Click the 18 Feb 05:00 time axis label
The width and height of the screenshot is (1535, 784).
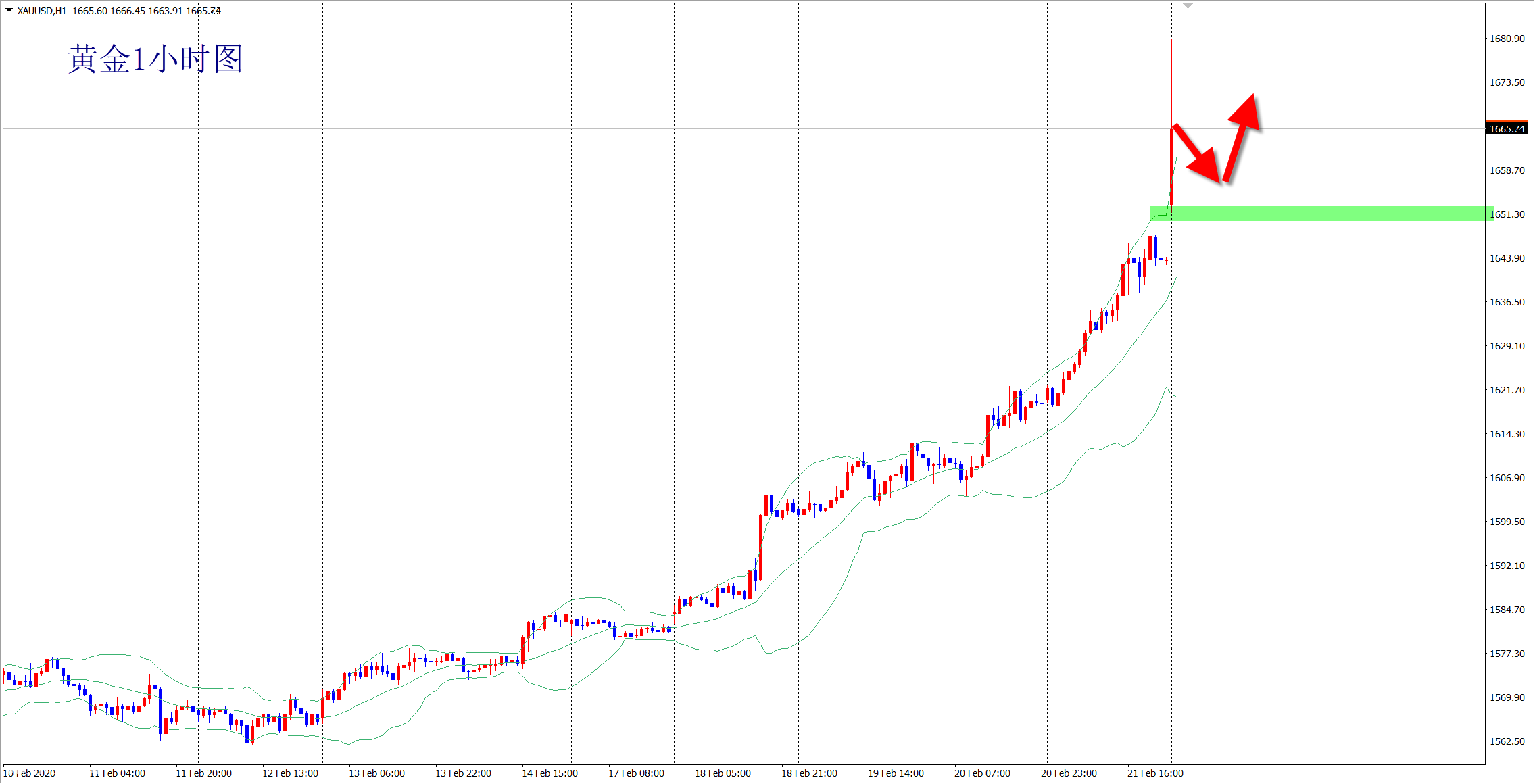tap(723, 773)
